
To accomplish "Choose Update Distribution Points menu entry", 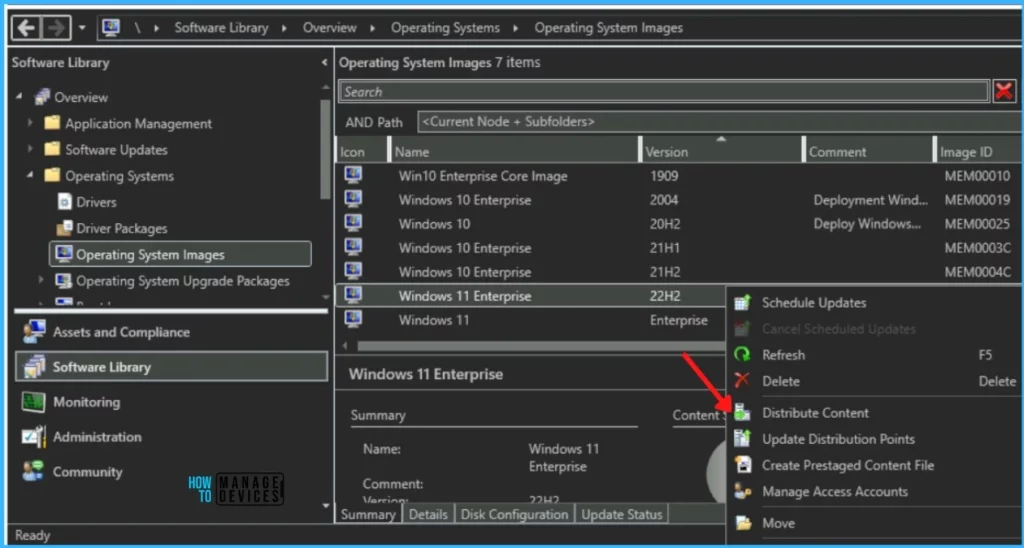I will [874, 439].
